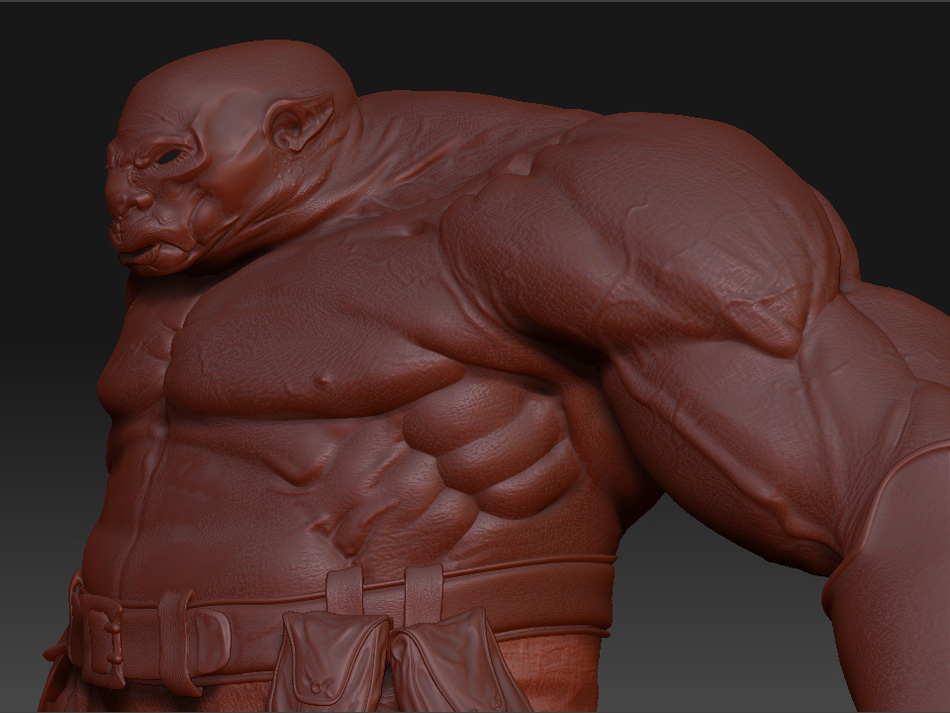Click the nipple on the creature's chest

click(x=323, y=382)
